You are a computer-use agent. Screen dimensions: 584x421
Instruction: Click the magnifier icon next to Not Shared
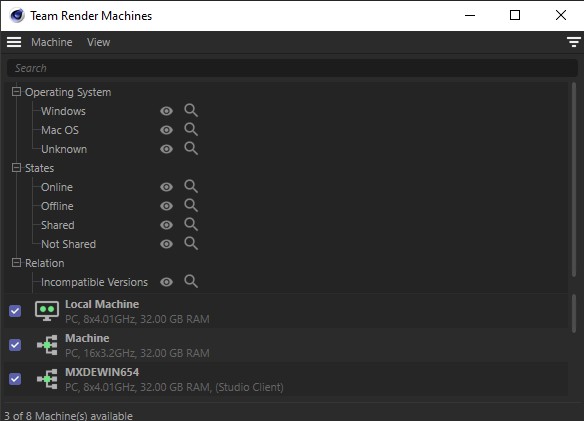point(191,244)
